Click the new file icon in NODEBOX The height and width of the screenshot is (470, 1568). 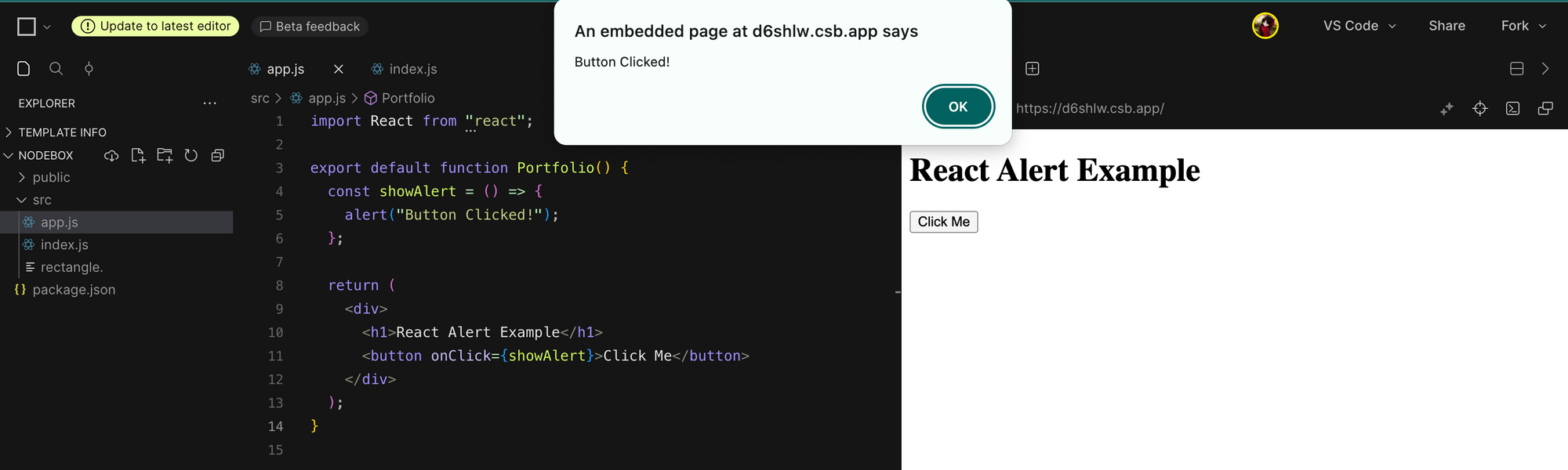click(138, 155)
